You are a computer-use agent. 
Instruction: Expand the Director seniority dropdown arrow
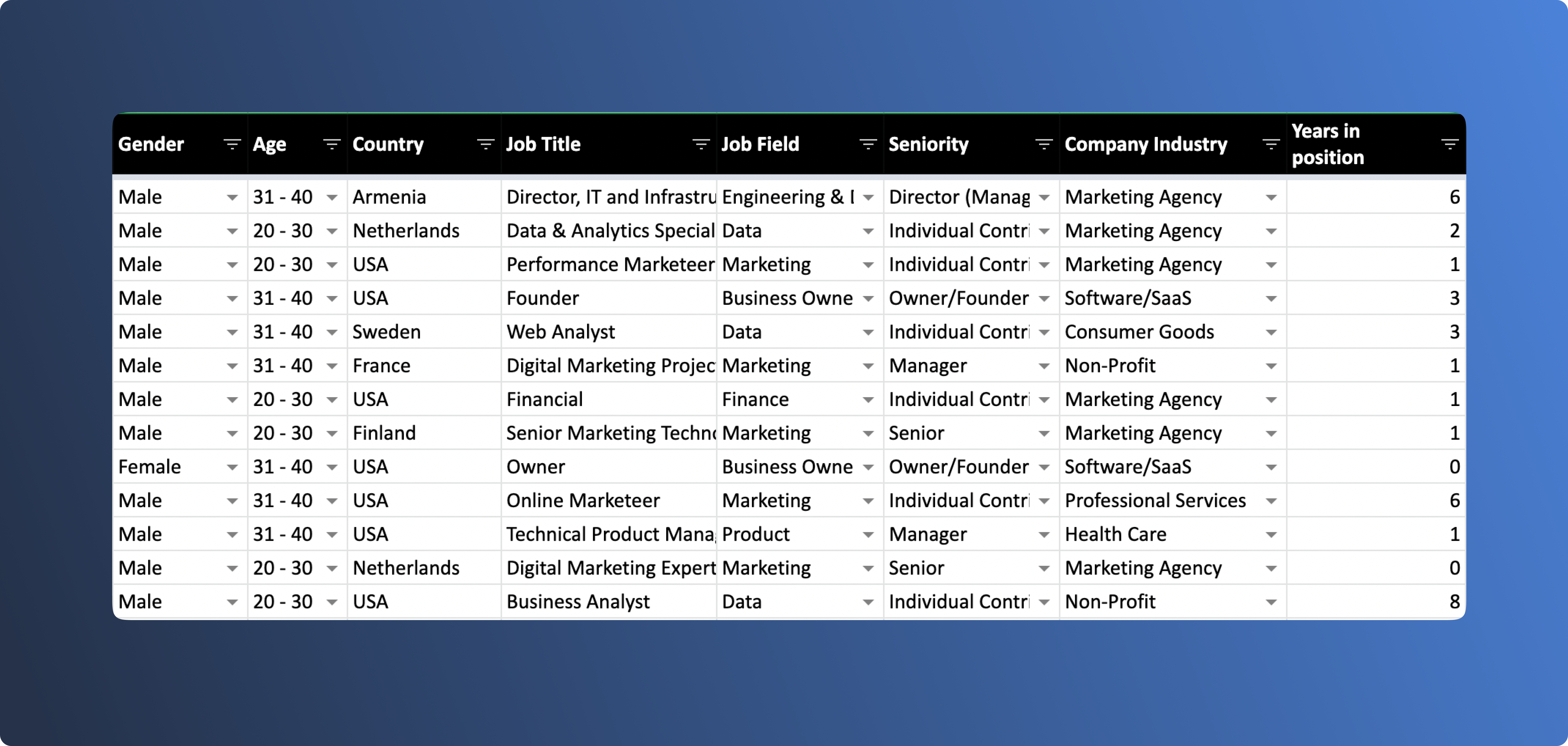click(1044, 198)
